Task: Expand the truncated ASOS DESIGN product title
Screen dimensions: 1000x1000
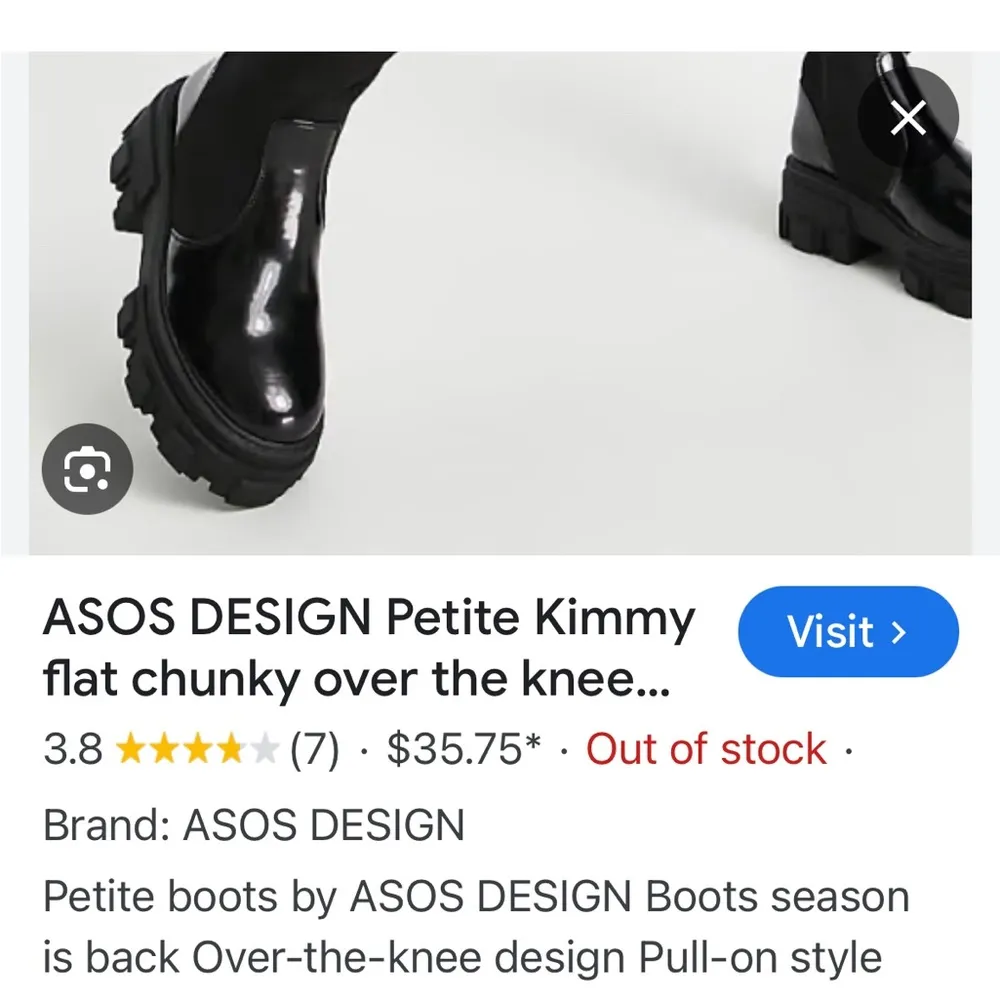Action: (x=370, y=648)
